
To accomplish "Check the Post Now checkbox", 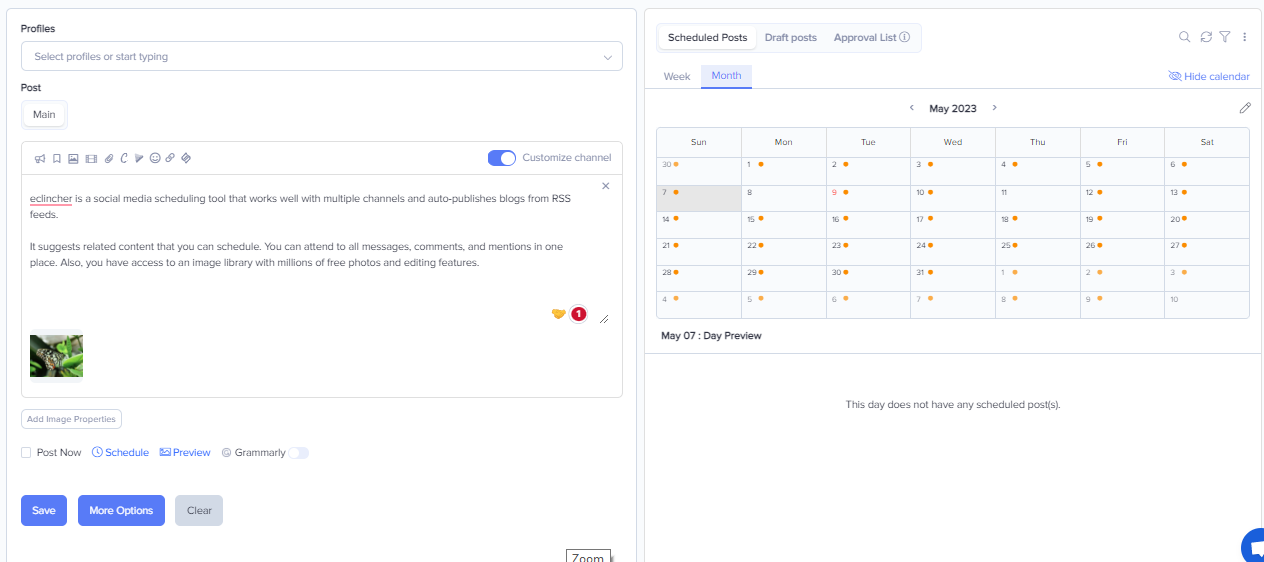I will coord(26,453).
